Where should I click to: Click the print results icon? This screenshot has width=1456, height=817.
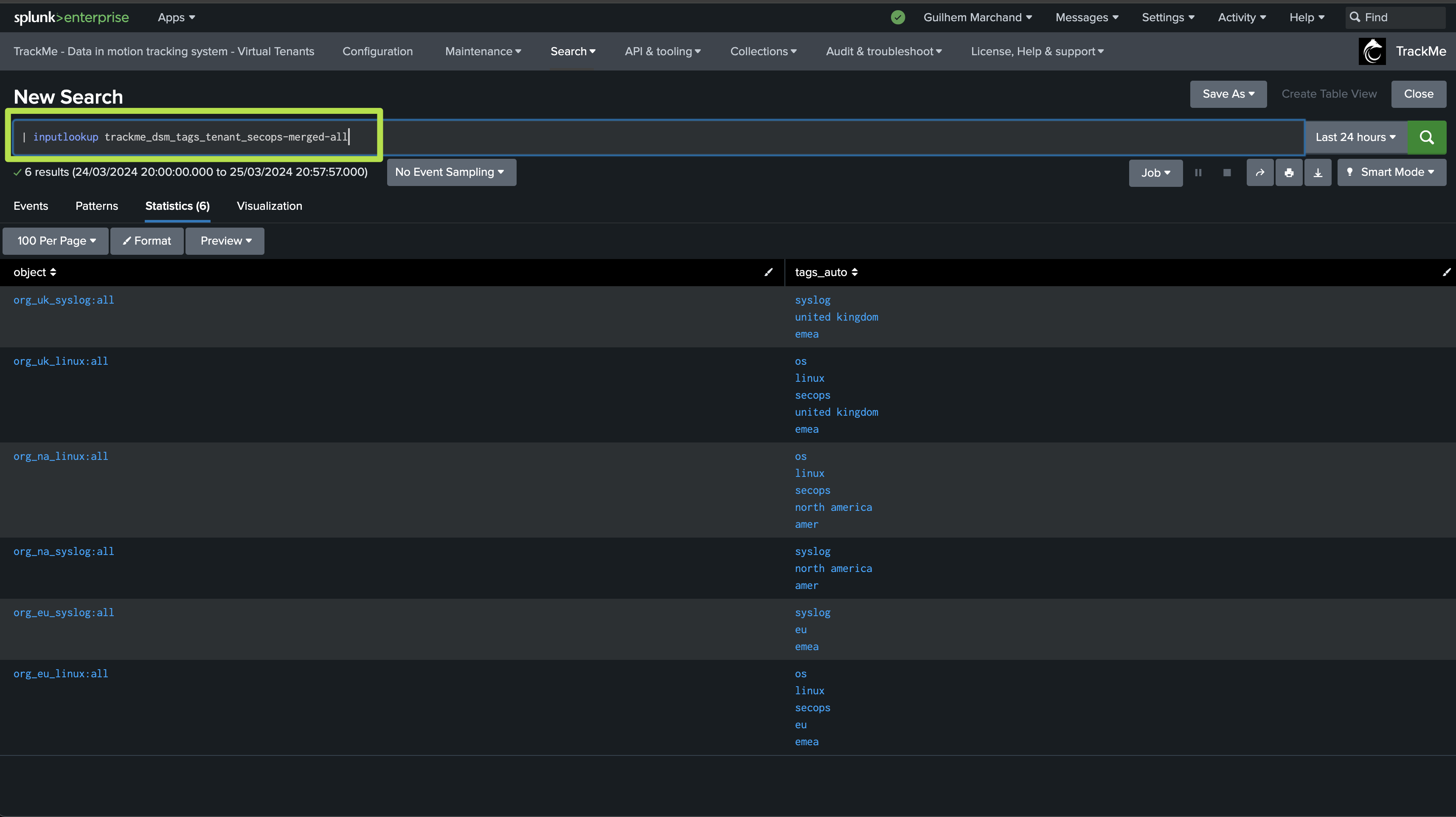[1289, 173]
